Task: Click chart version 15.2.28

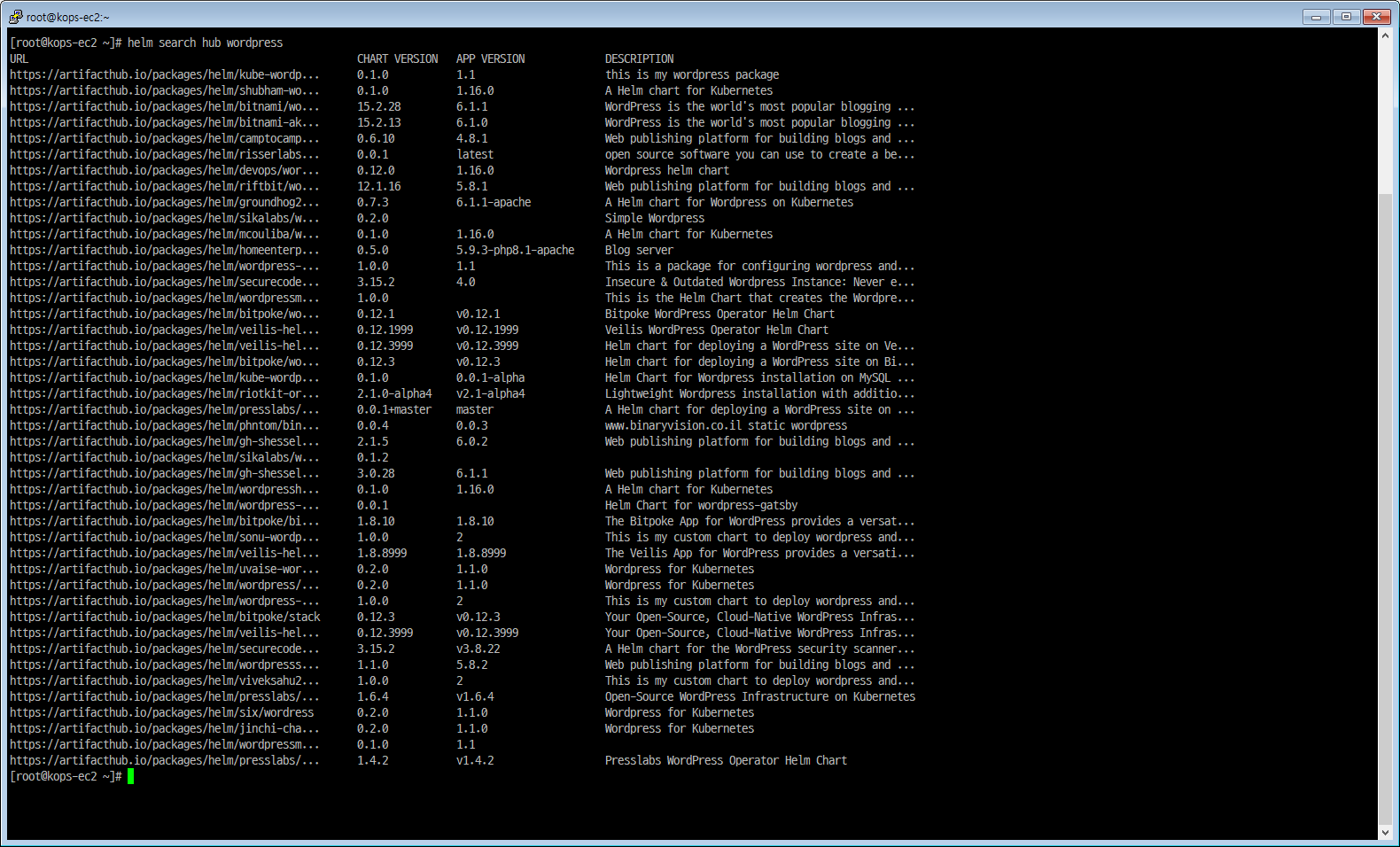Action: point(378,106)
